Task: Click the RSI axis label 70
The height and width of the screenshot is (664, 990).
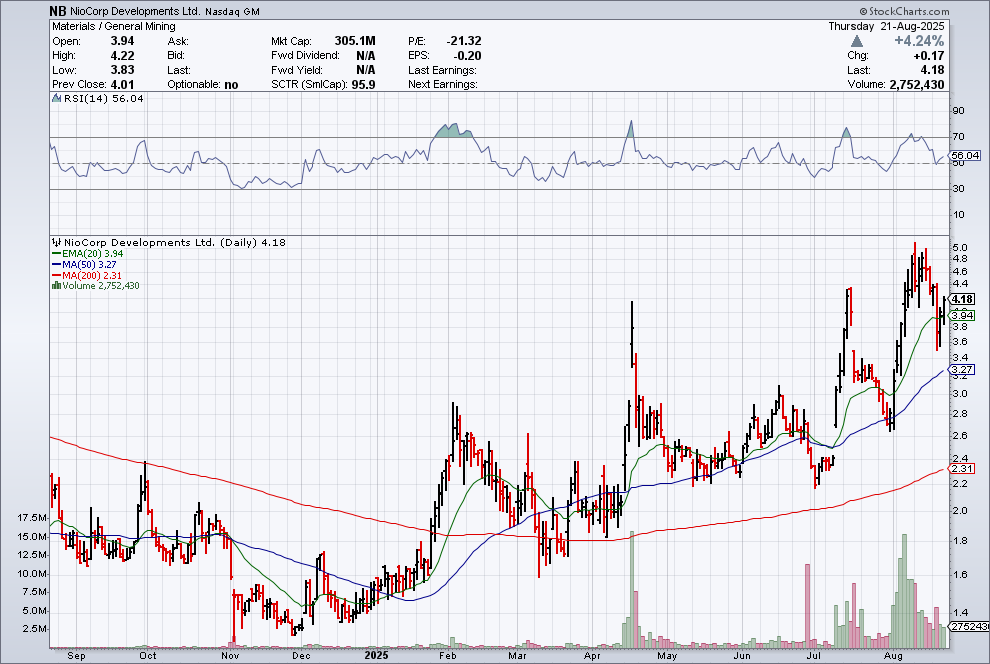Action: 958,136
